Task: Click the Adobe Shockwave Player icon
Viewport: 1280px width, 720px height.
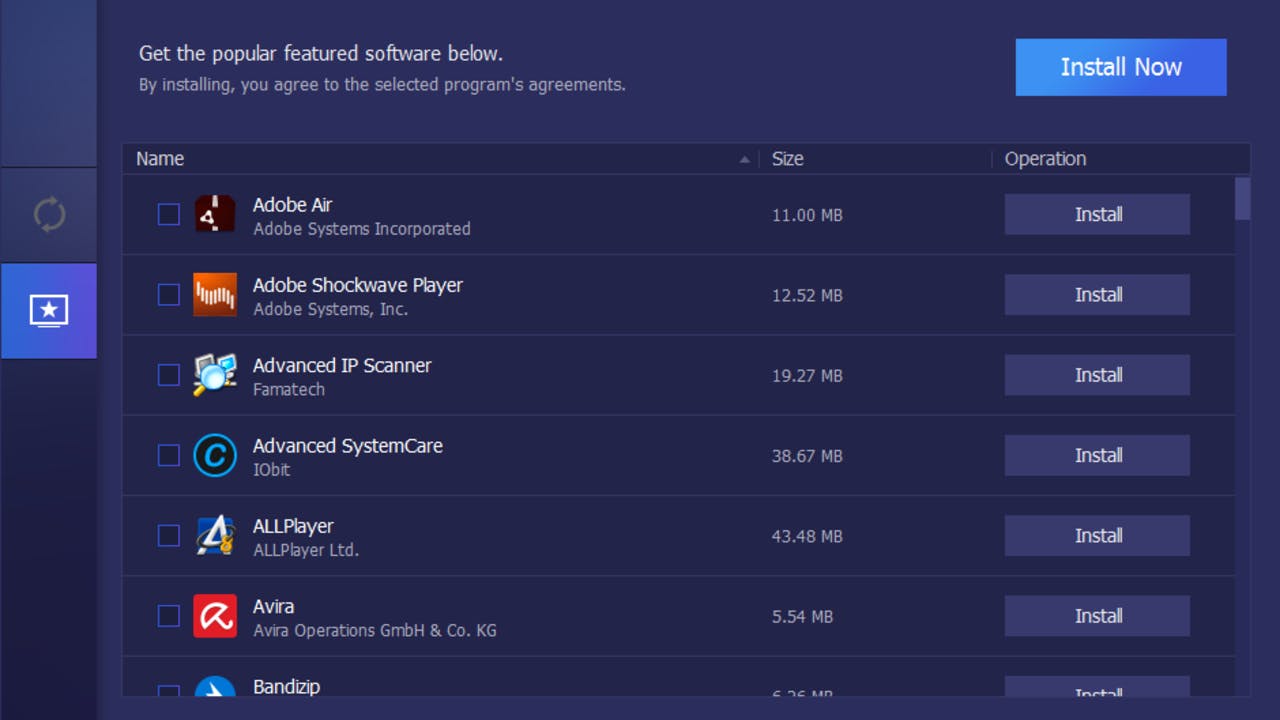Action: 214,295
